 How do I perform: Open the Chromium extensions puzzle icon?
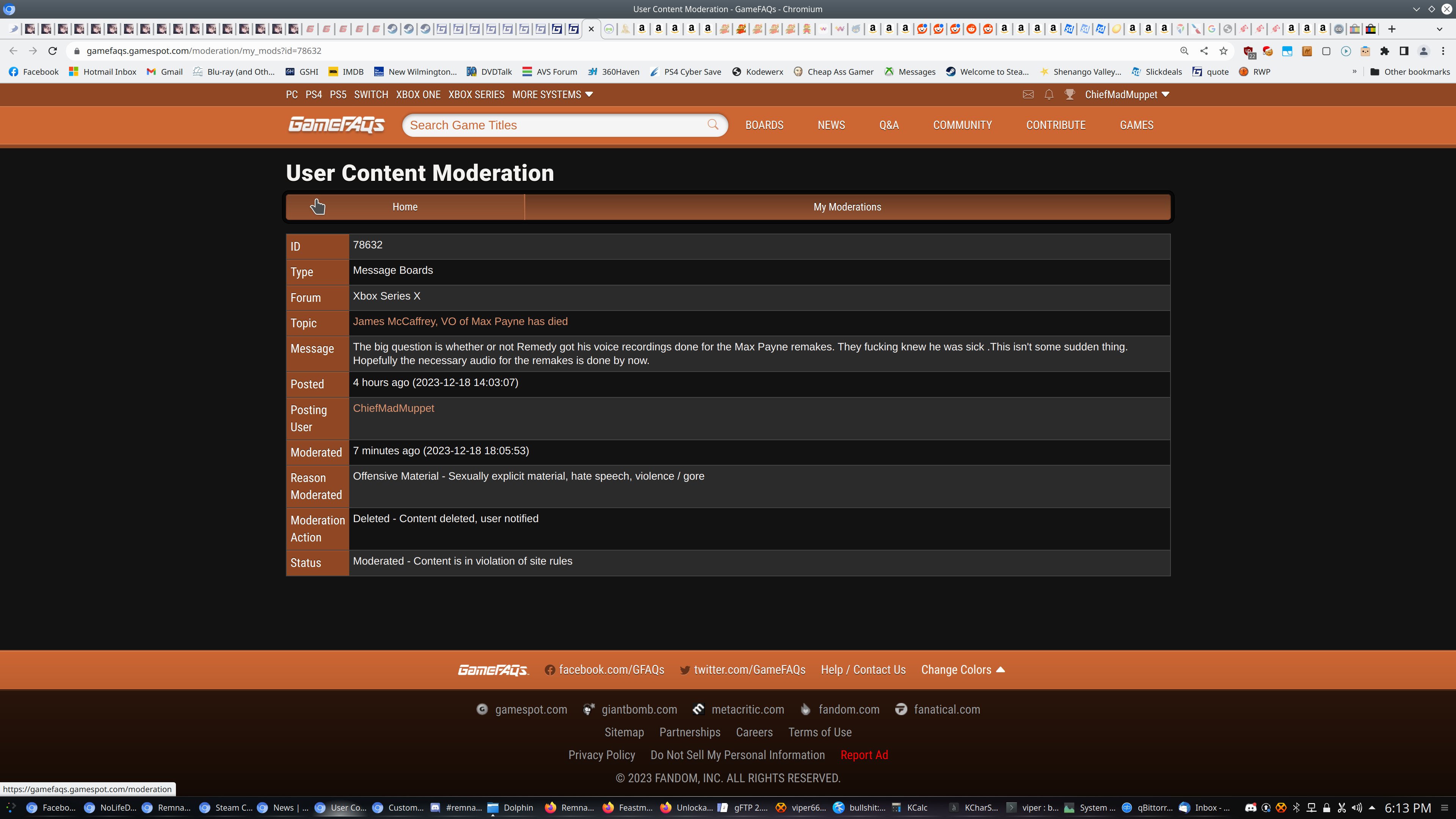(x=1384, y=51)
